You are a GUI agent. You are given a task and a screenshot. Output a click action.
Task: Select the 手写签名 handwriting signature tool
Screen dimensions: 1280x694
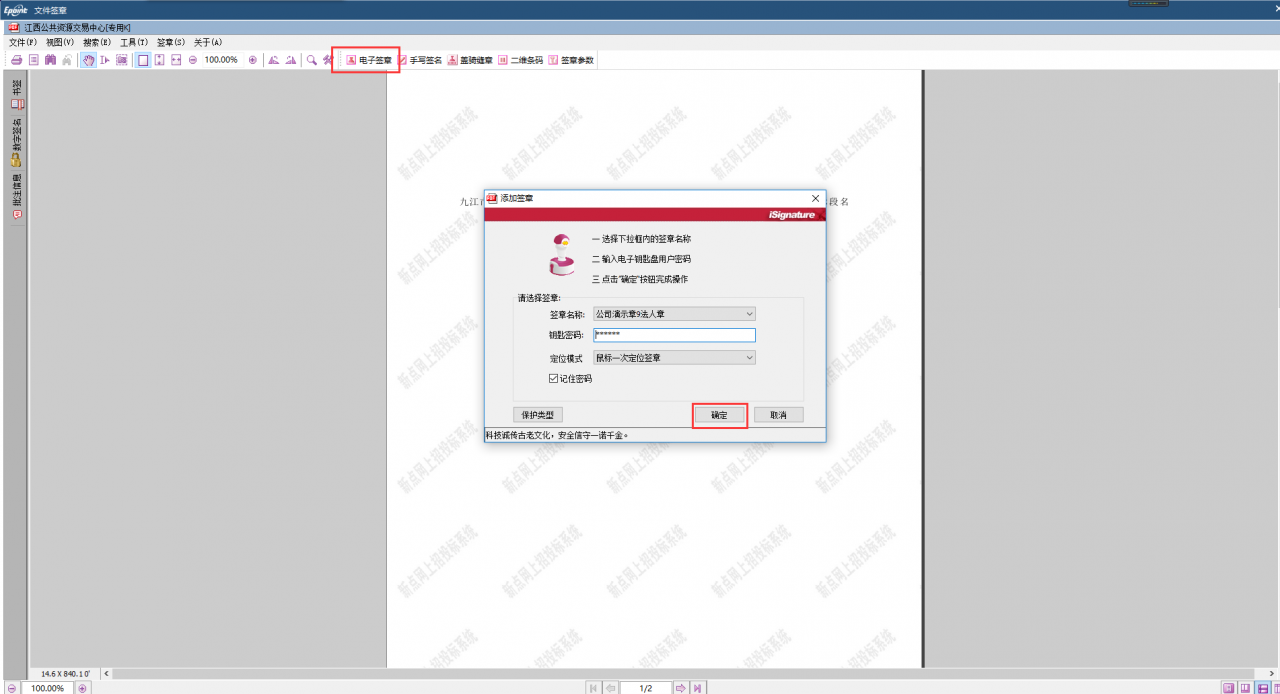[420, 60]
